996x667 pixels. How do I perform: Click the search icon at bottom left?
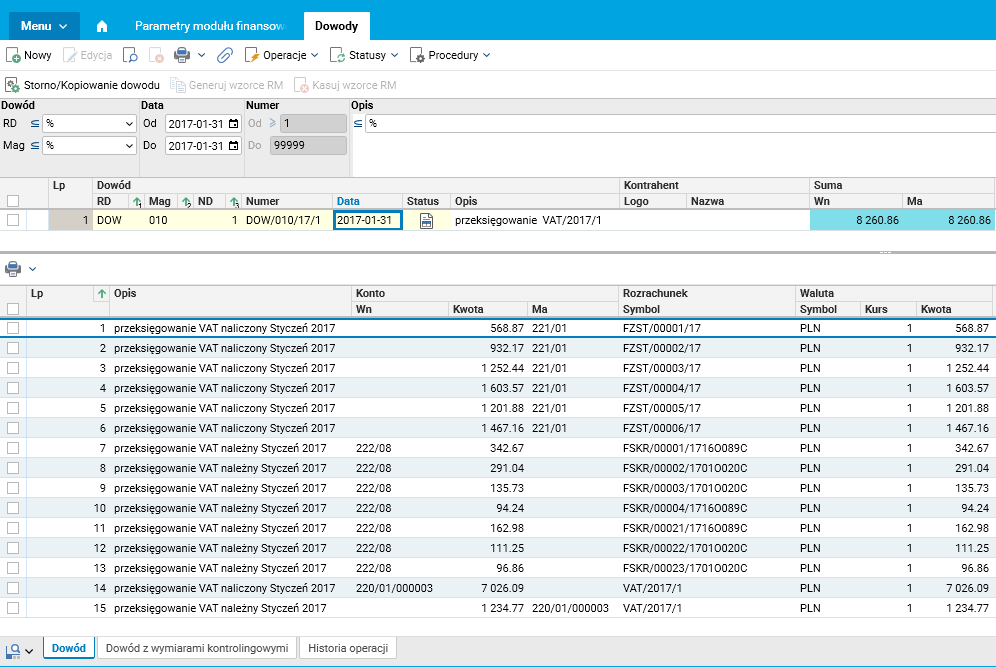click(x=13, y=650)
